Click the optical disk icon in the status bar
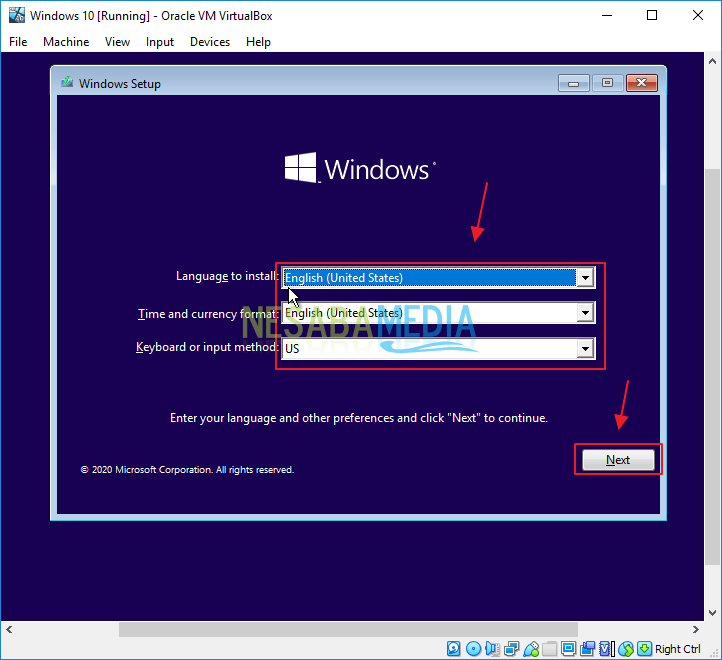 [x=473, y=649]
